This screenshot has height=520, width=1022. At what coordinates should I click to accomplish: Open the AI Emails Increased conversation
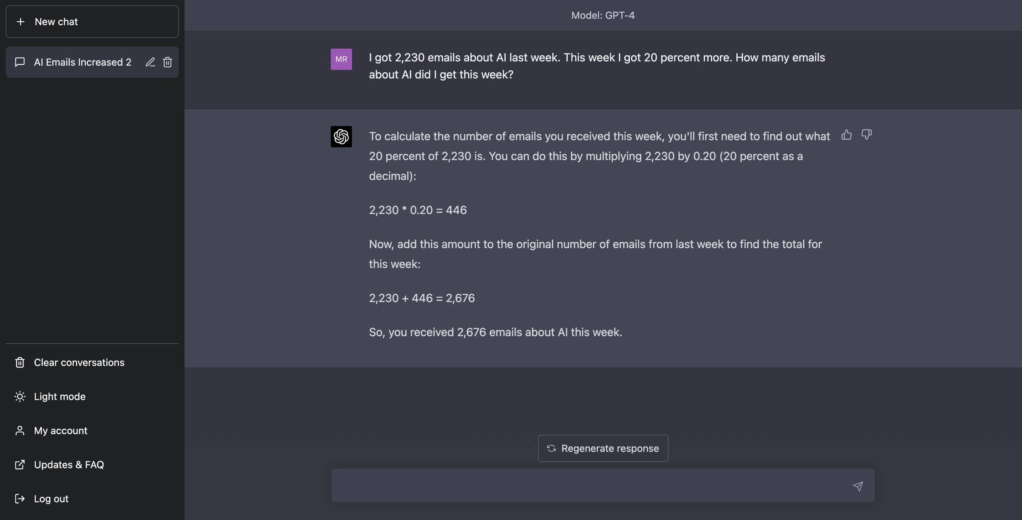[82, 62]
